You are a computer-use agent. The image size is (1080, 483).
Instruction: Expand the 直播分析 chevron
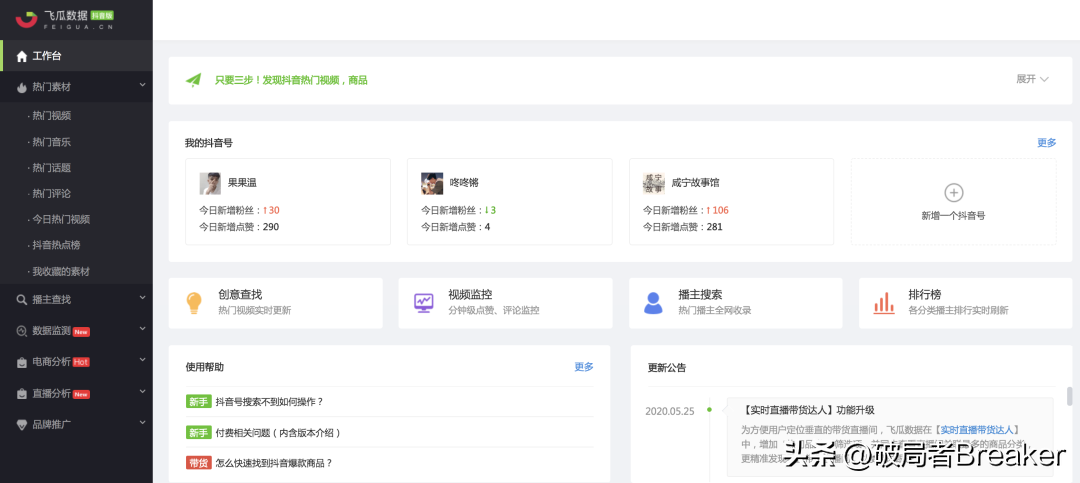point(143,391)
